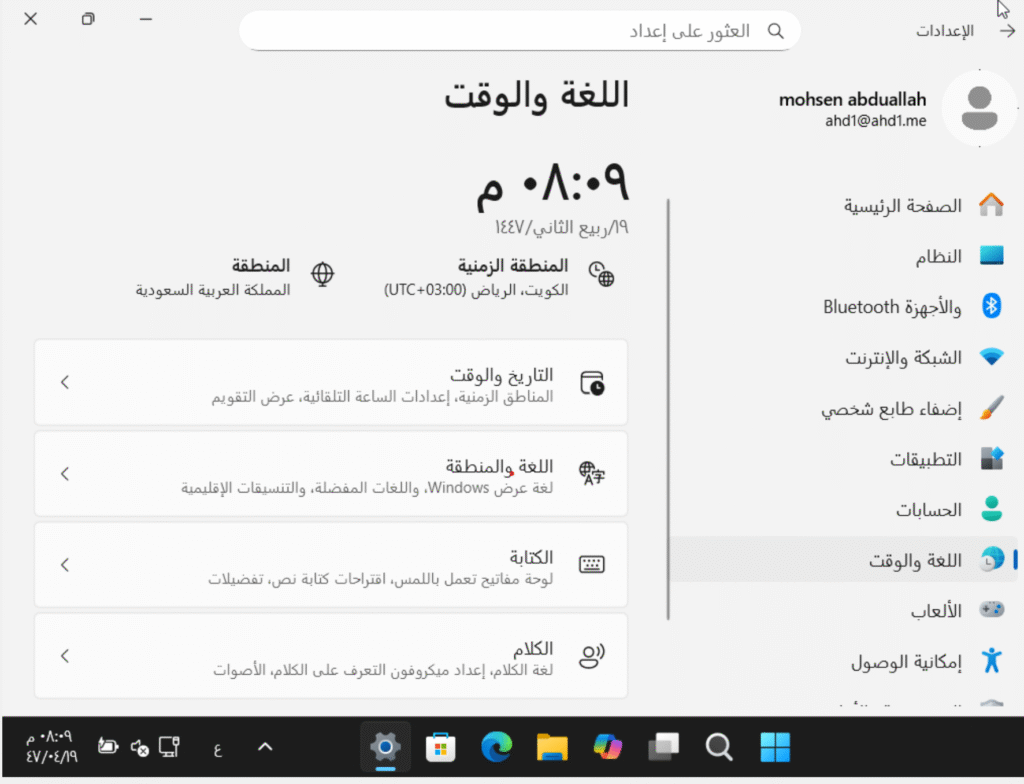1024x784 pixels.
Task: Open Microsoft Edge from the taskbar
Action: point(496,747)
